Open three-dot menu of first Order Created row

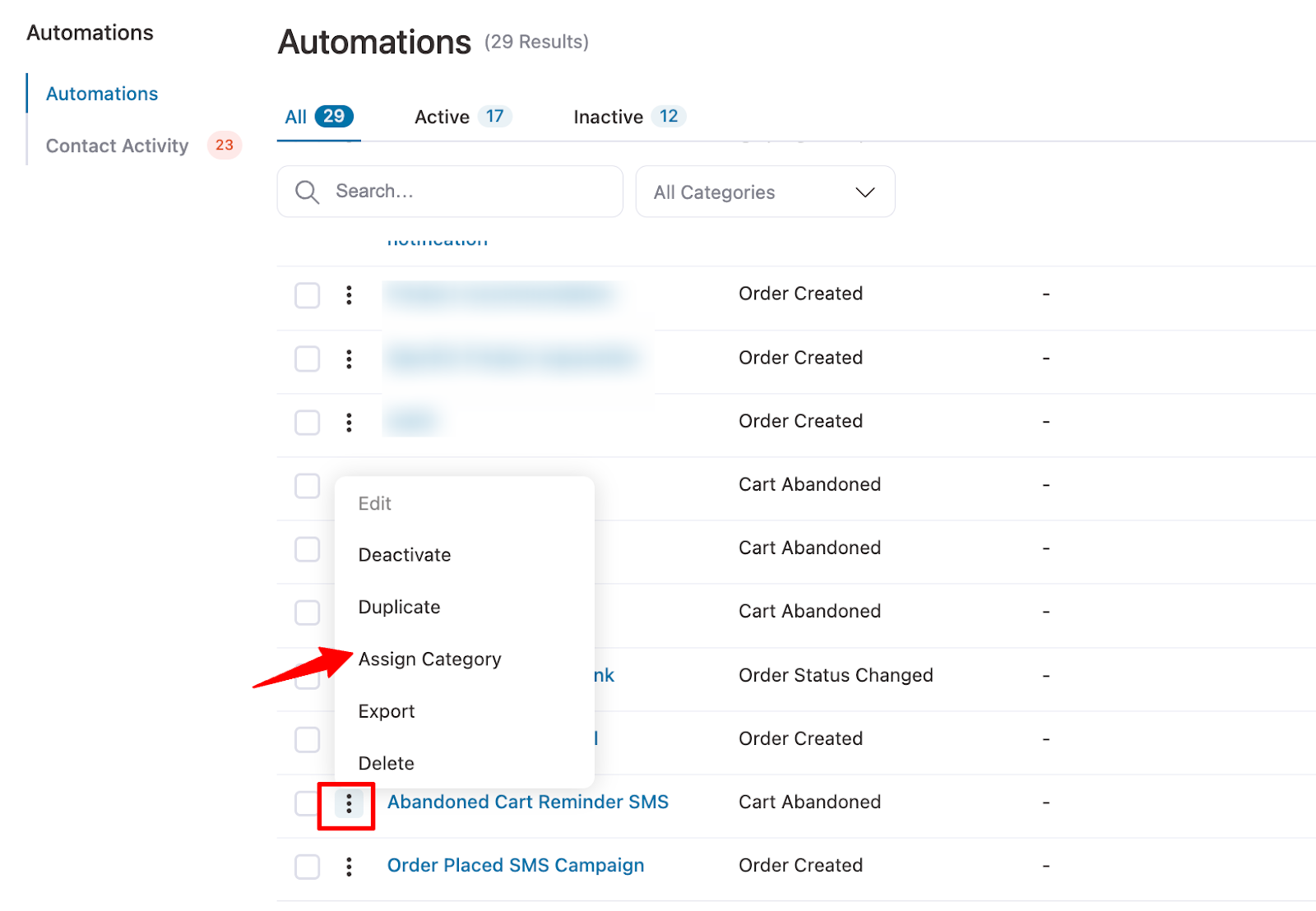coord(349,295)
